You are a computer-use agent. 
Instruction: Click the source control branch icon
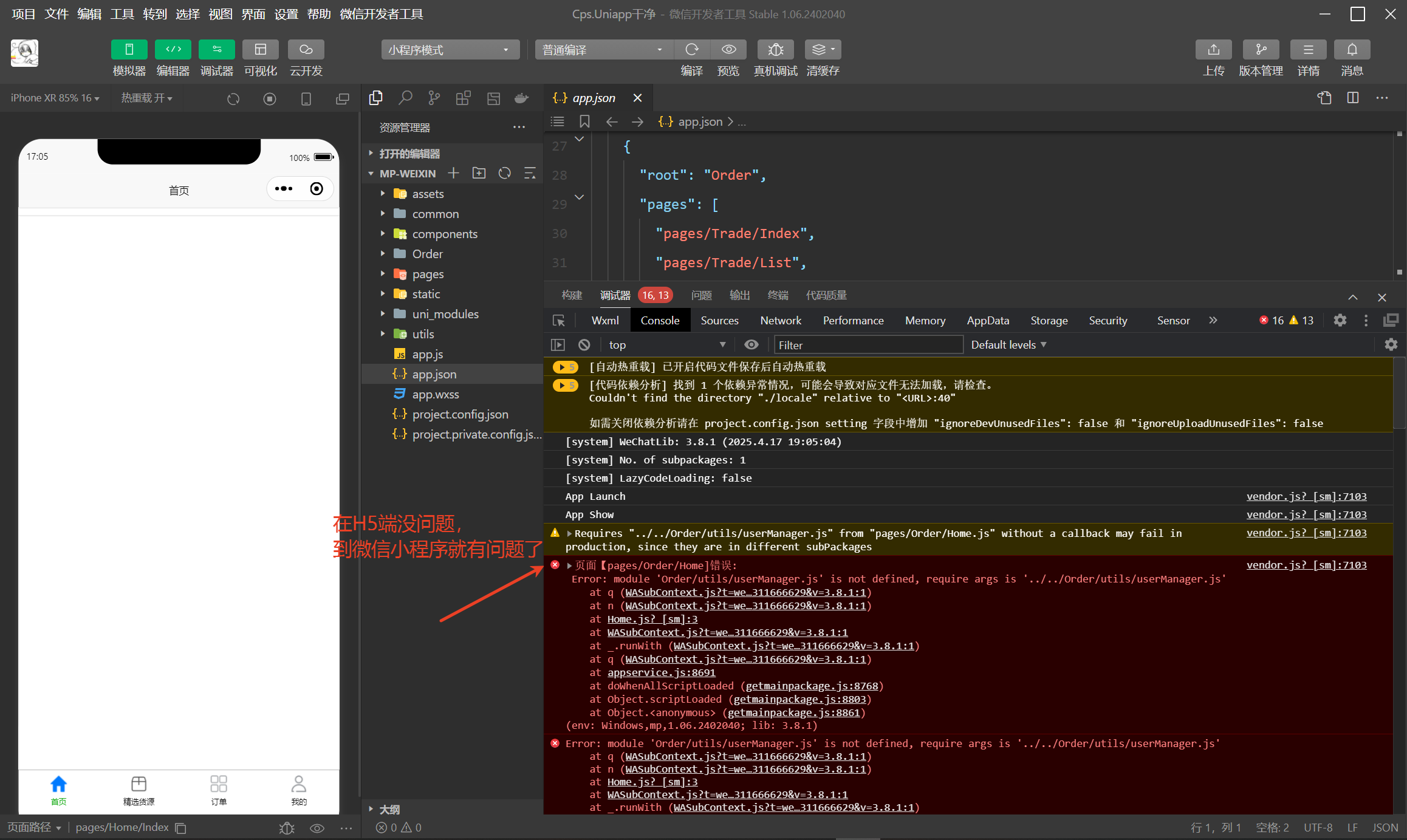[434, 98]
